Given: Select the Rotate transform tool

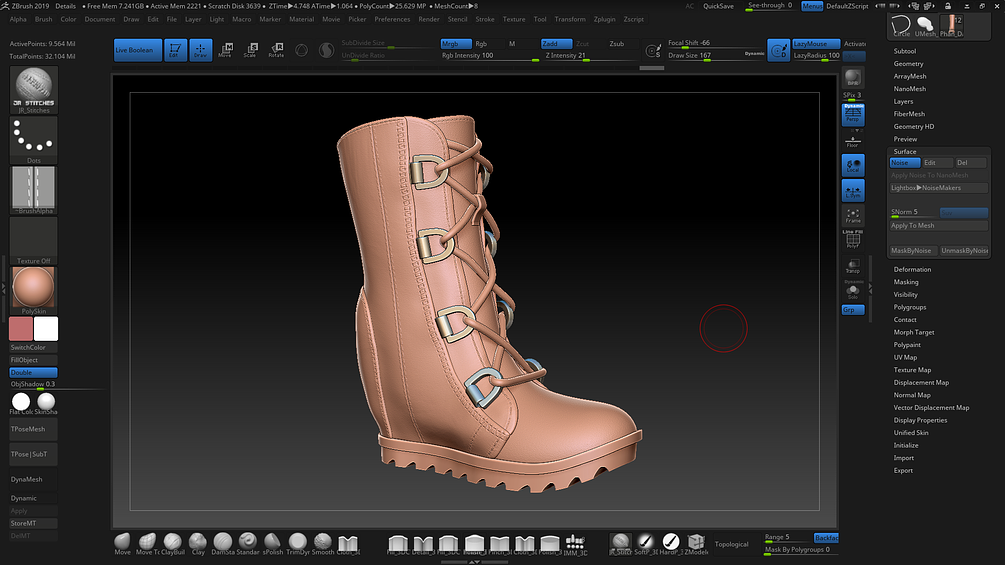Looking at the screenshot, I should click(275, 50).
